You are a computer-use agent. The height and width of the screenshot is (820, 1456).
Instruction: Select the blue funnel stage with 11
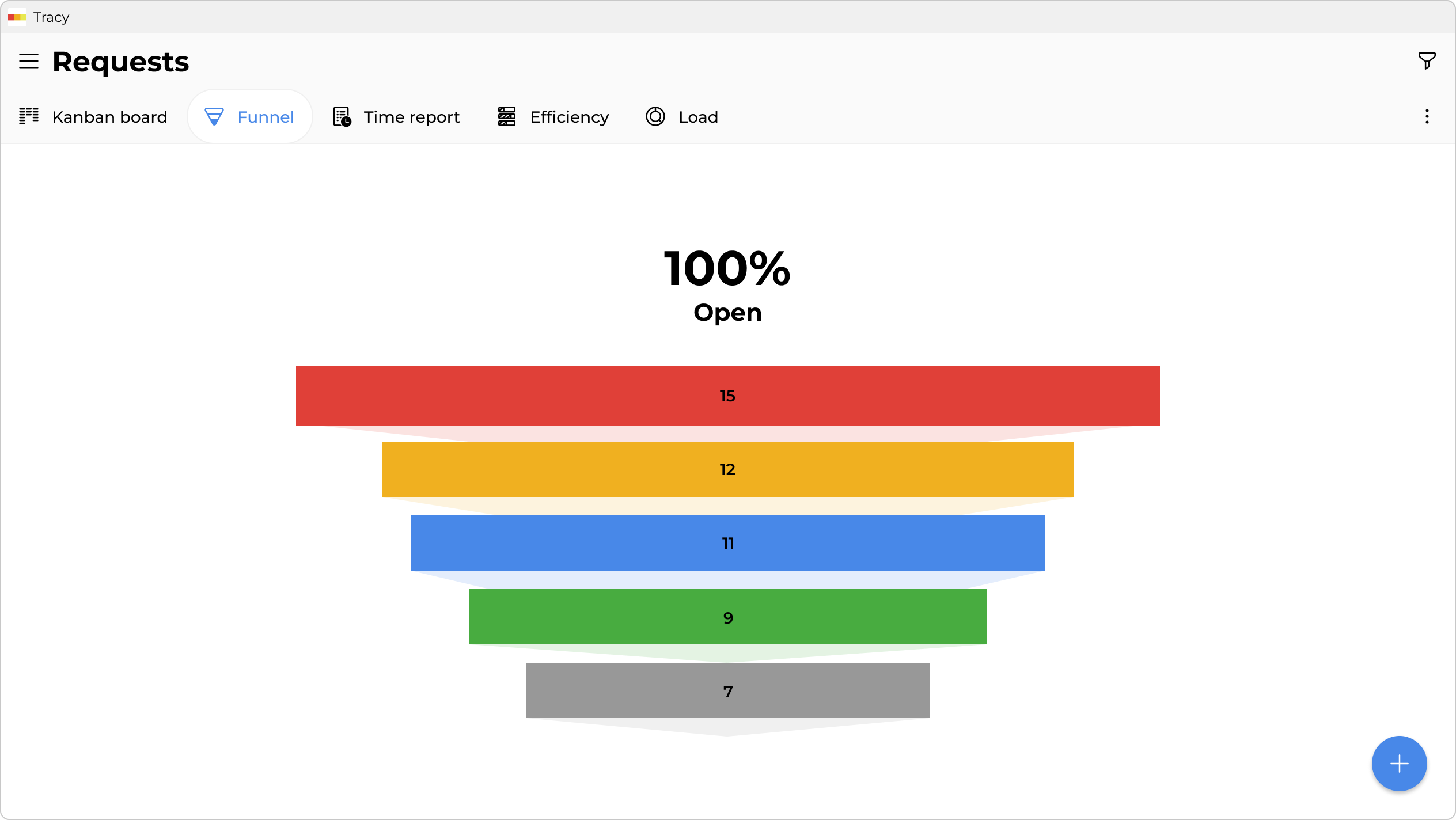pyautogui.click(x=727, y=543)
